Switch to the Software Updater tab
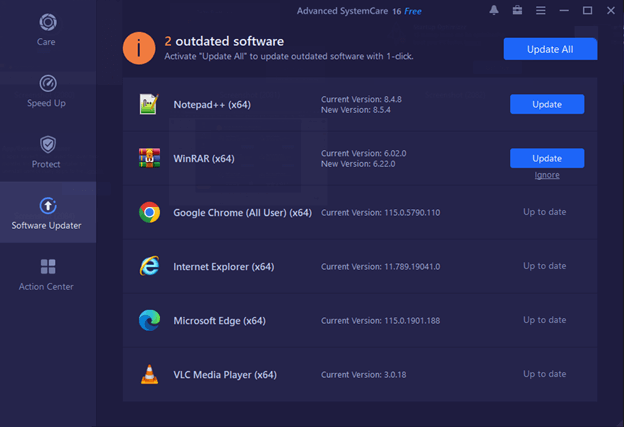Screen dimensions: 624x427 (47, 213)
